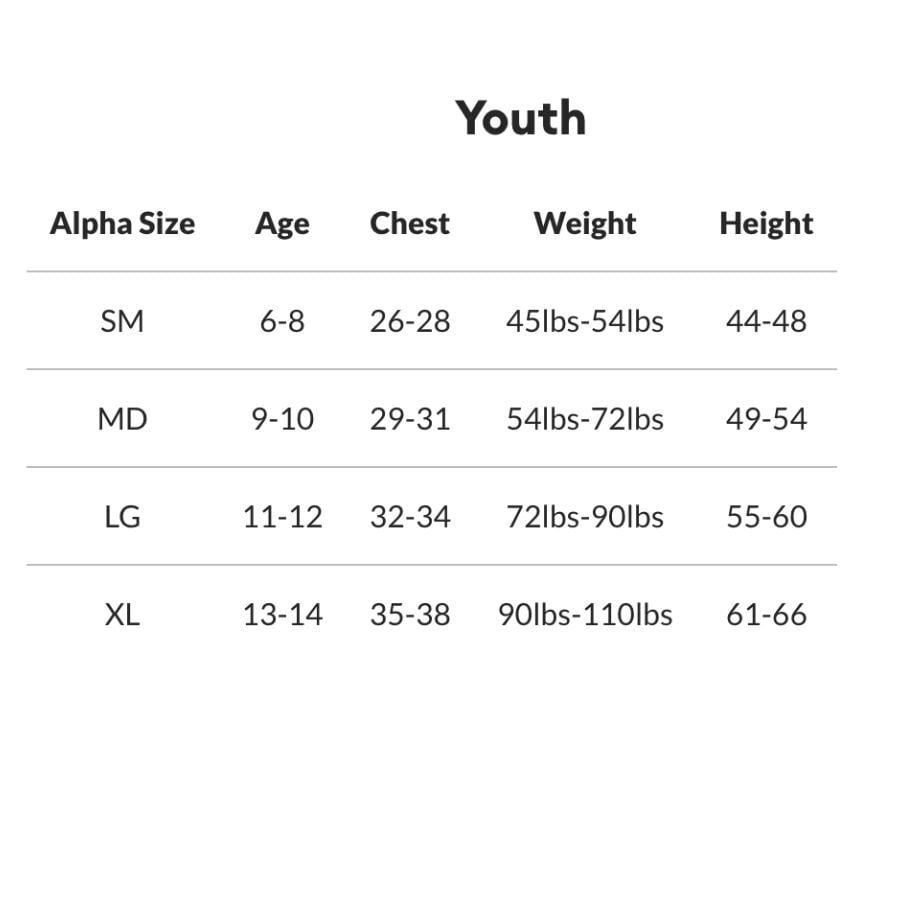Screen dimensions: 900x900
Task: Select the MD size cell
Action: pyautogui.click(x=122, y=418)
